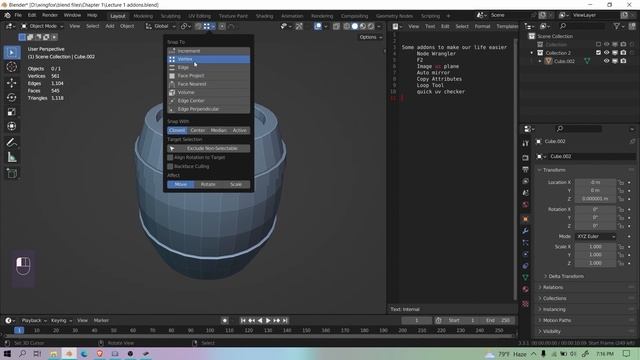Image resolution: width=640 pixels, height=360 pixels.
Task: Switch viewport to rendered shading
Action: tap(371, 26)
